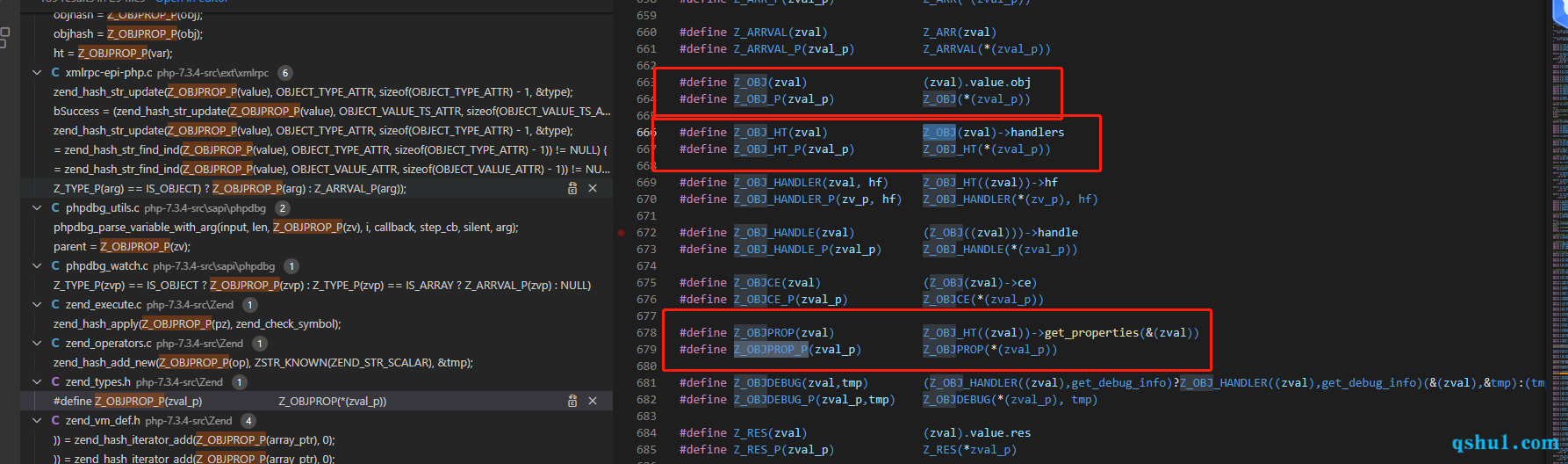Click Z_RES(zval) macro name on line 684
This screenshot has height=464, width=1568.
tap(770, 433)
